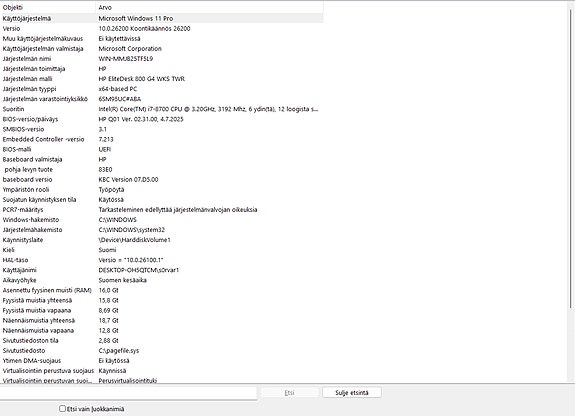This screenshot has height=416, width=575.
Task: Select the 'Järjestelmän tyyppi' row
Action: coord(29,89)
